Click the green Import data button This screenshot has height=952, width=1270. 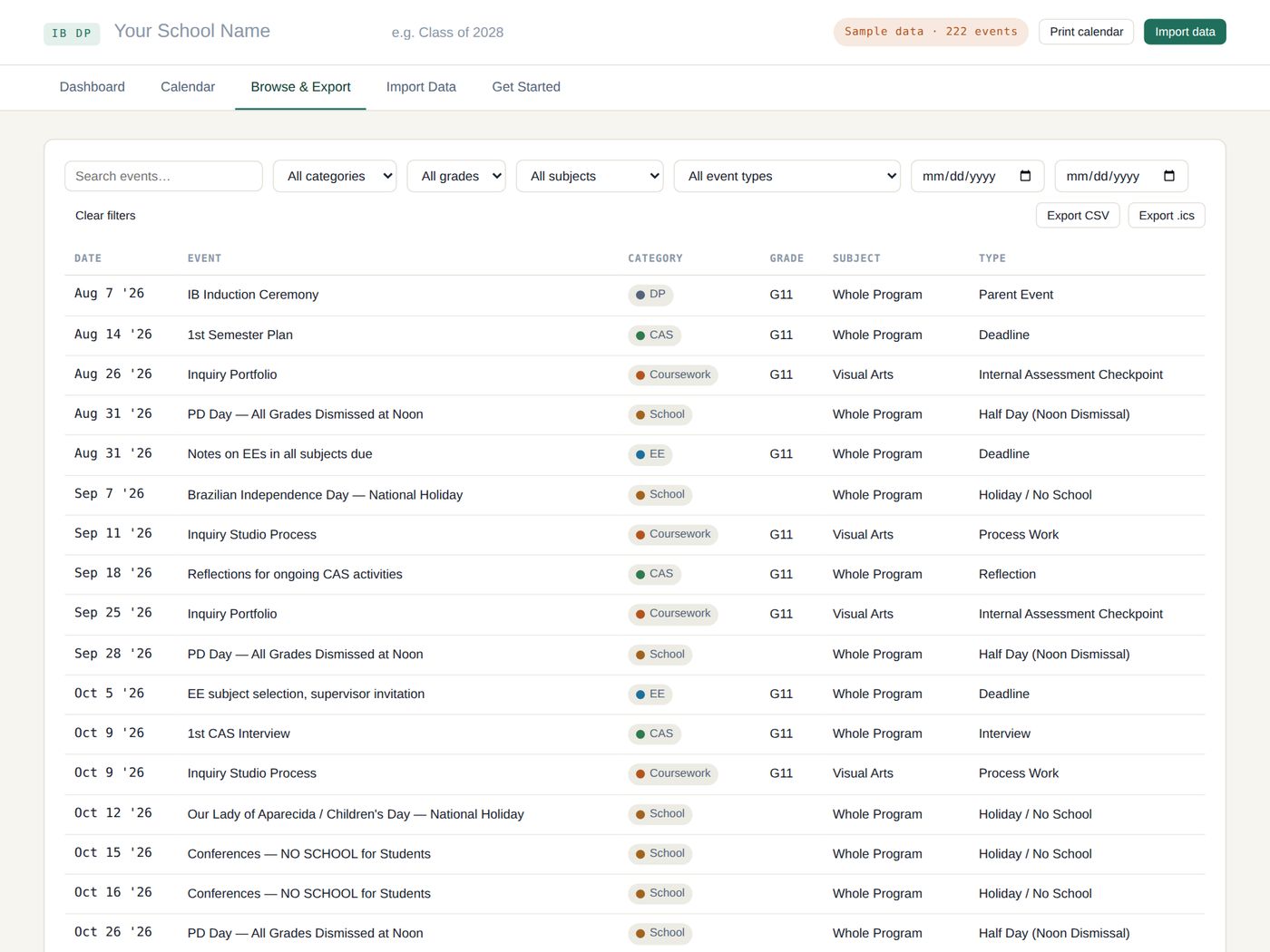pos(1185,32)
